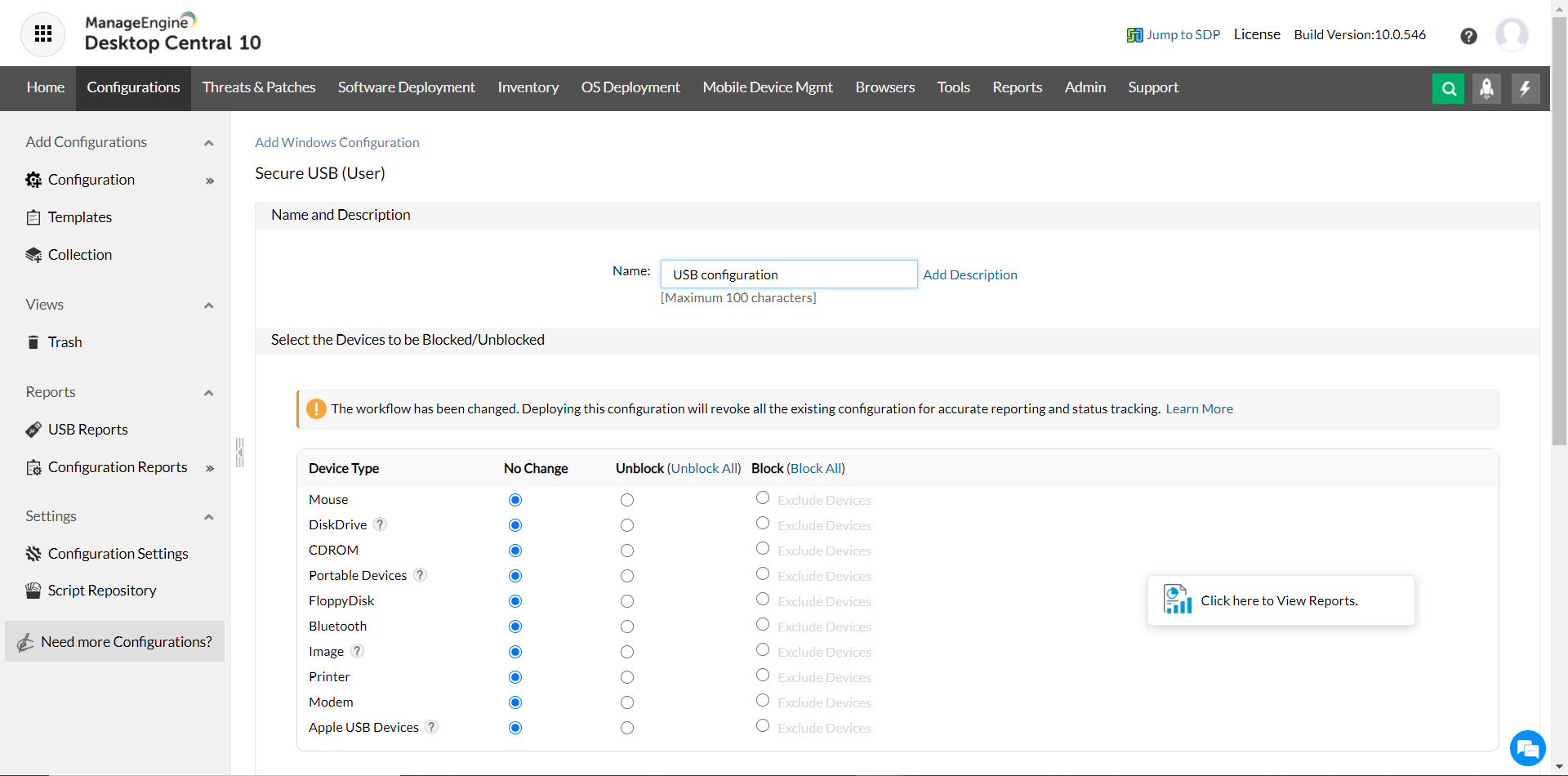
Task: Click the green search magnifier icon
Action: coord(1449,88)
